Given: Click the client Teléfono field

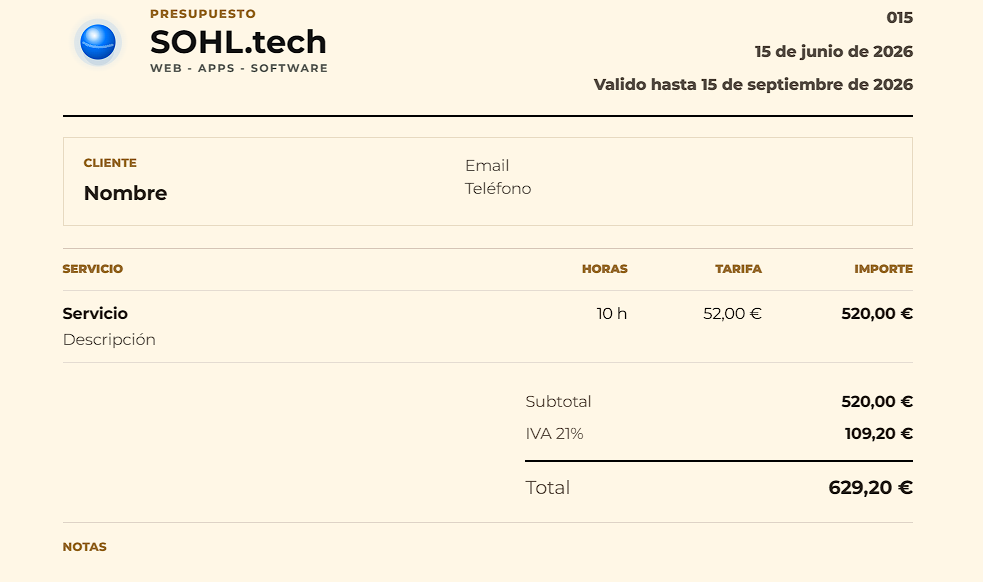Looking at the screenshot, I should pos(498,189).
